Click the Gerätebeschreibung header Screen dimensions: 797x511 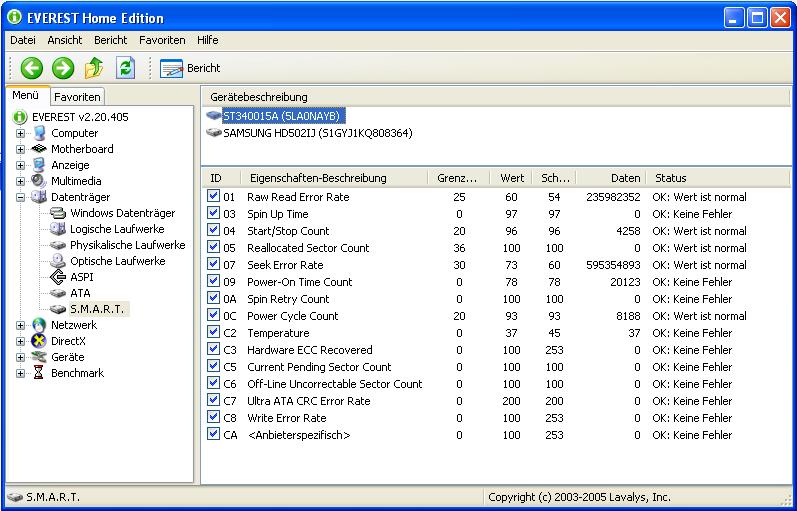[x=497, y=97]
